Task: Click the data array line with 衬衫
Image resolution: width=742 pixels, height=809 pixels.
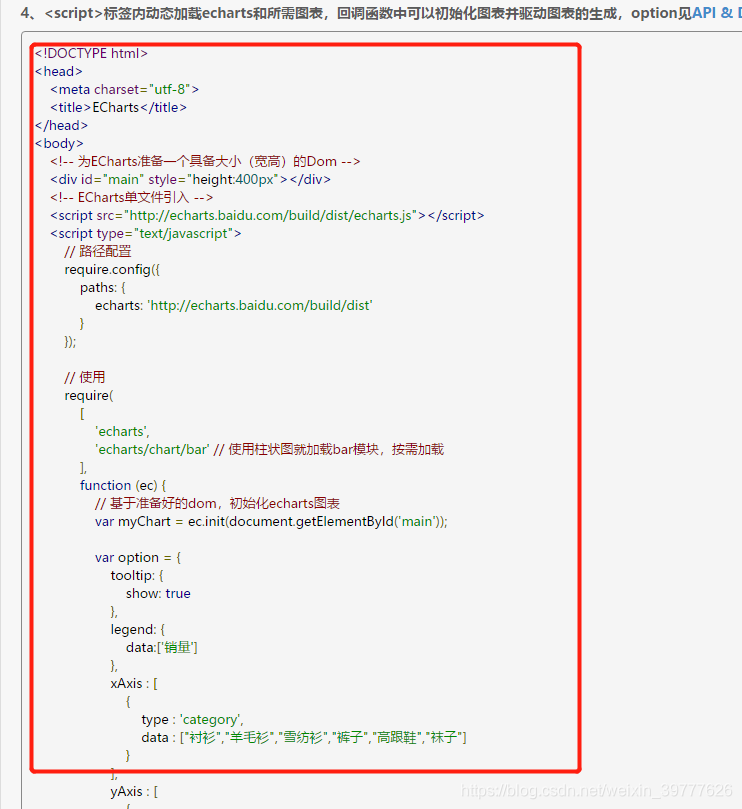Action: pos(304,738)
